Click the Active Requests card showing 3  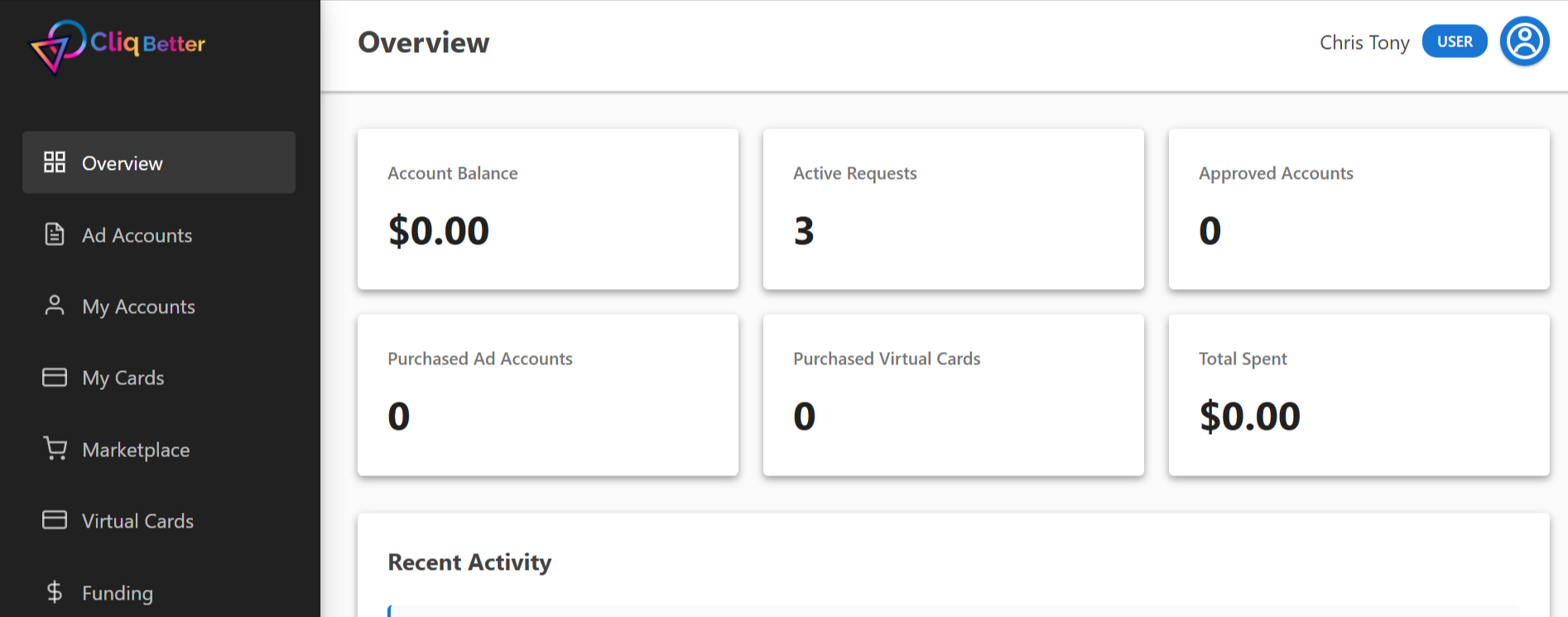953,209
